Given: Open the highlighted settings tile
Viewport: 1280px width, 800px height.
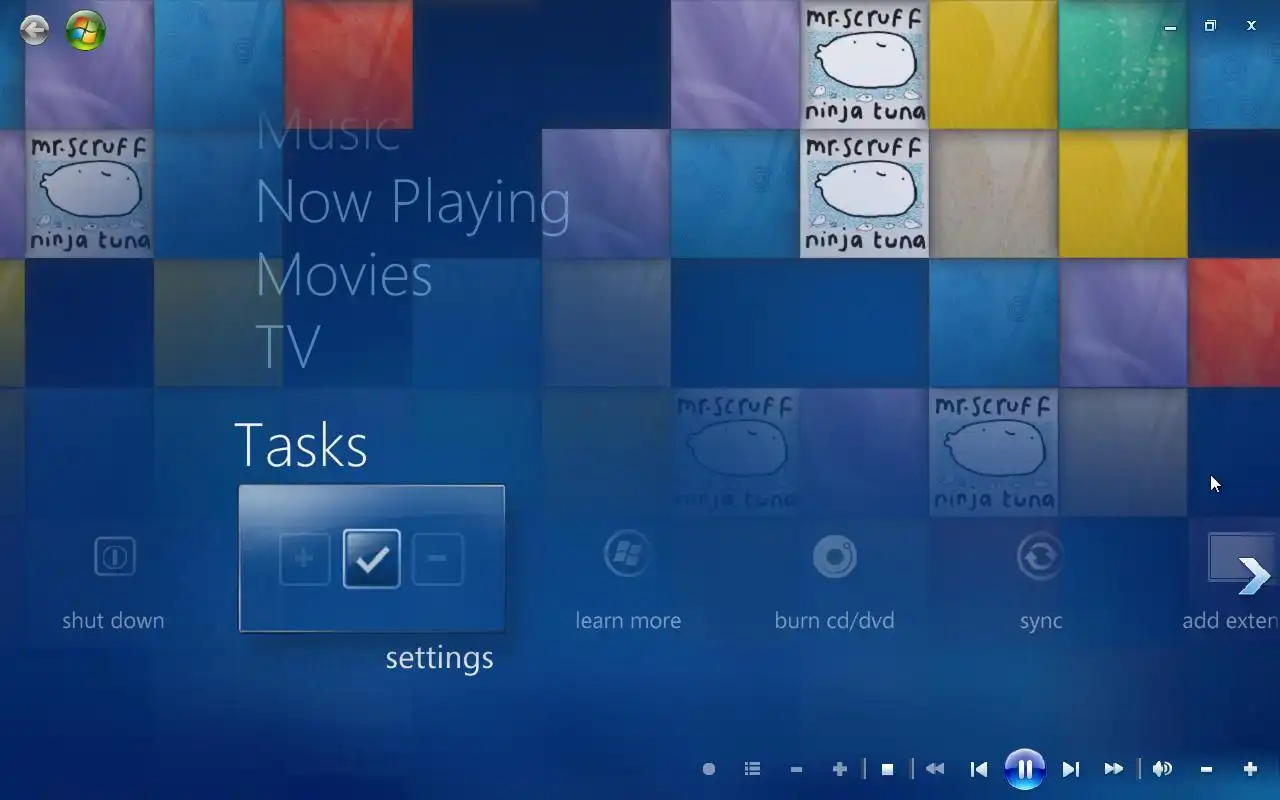Looking at the screenshot, I should pos(372,558).
